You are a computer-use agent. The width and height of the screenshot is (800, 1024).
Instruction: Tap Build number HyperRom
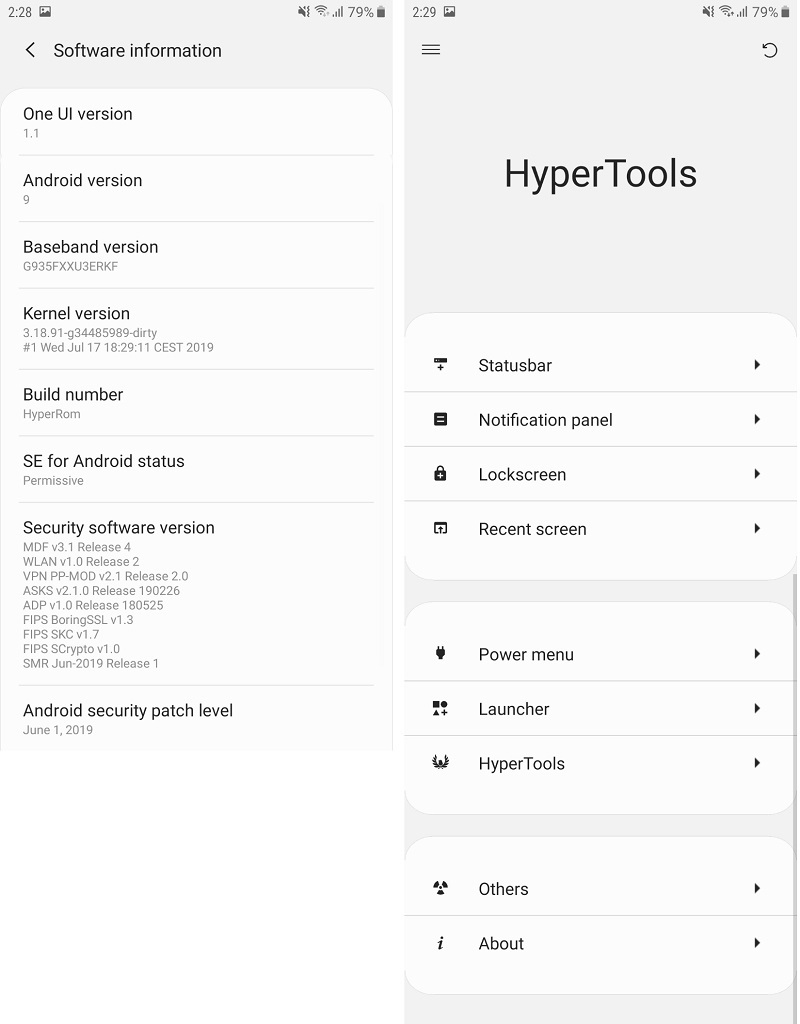tap(196, 403)
